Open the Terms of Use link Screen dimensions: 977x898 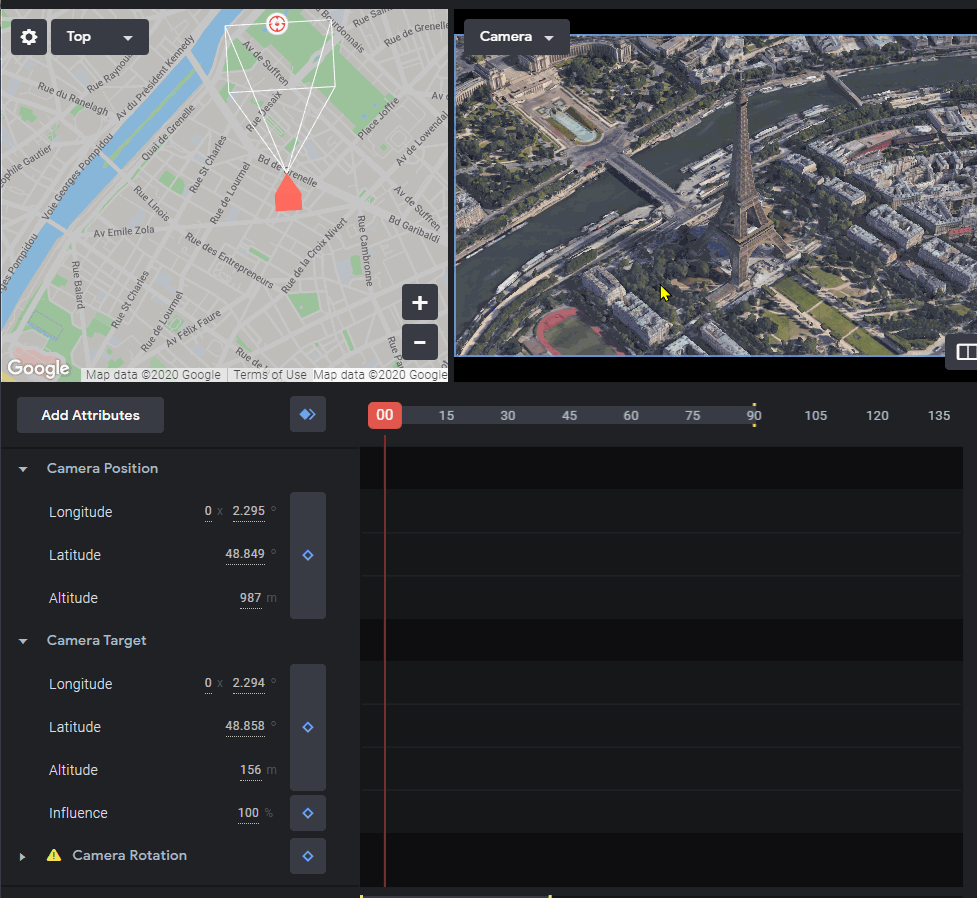(270, 375)
